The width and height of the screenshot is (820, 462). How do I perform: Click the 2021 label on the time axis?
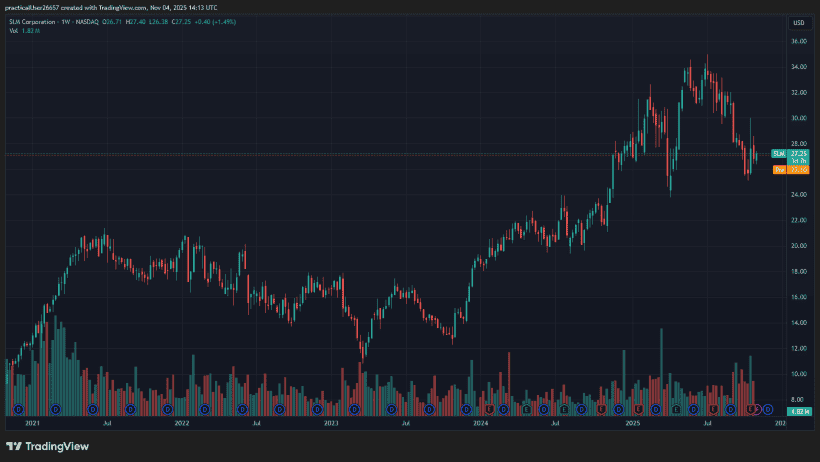pos(31,424)
